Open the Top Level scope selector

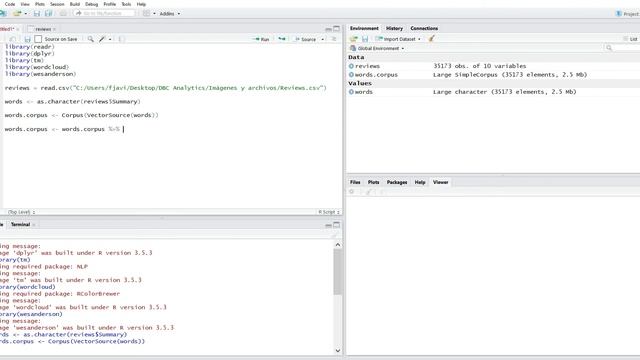(x=21, y=212)
